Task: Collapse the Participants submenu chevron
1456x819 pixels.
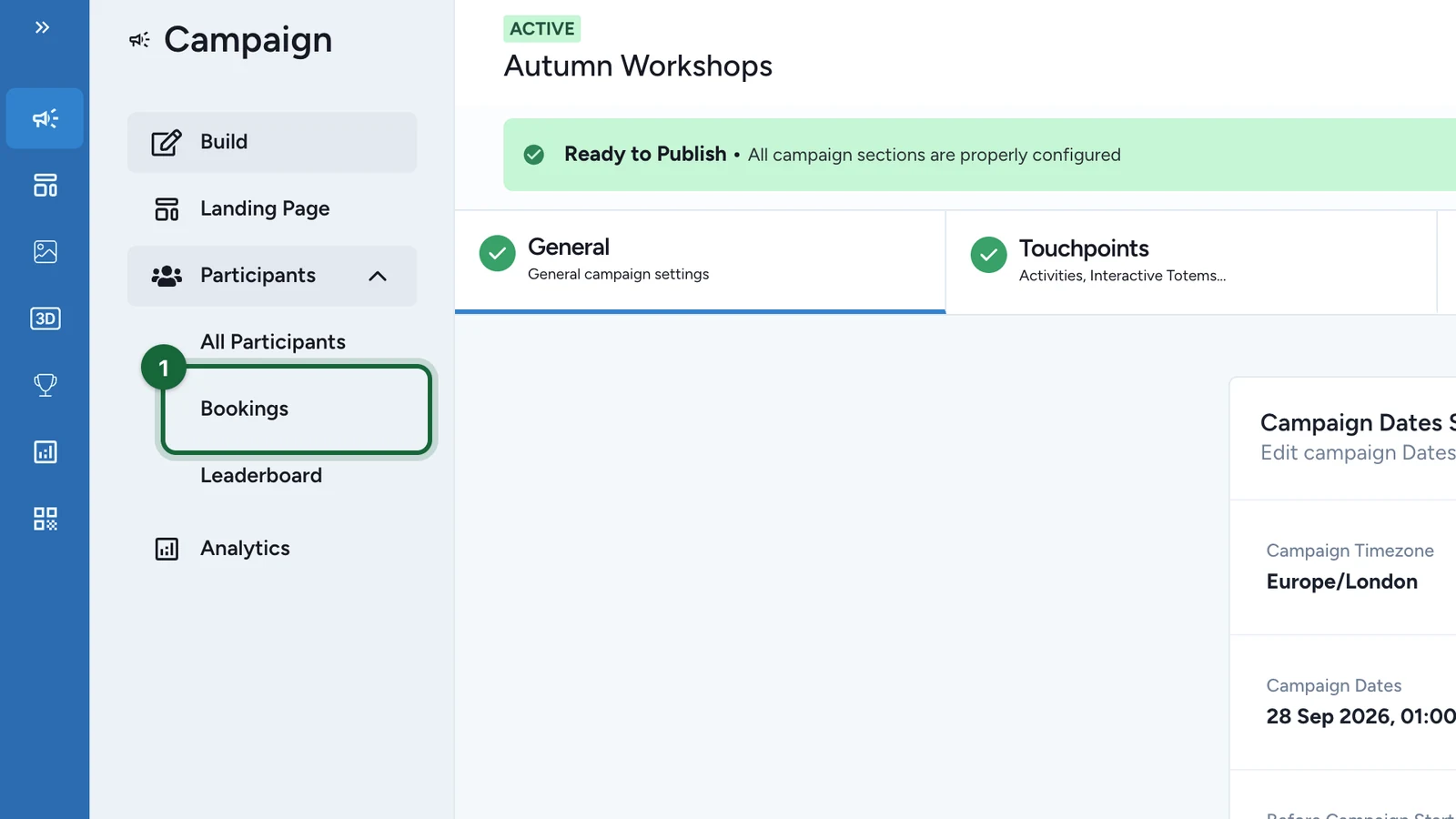Action: (x=378, y=276)
